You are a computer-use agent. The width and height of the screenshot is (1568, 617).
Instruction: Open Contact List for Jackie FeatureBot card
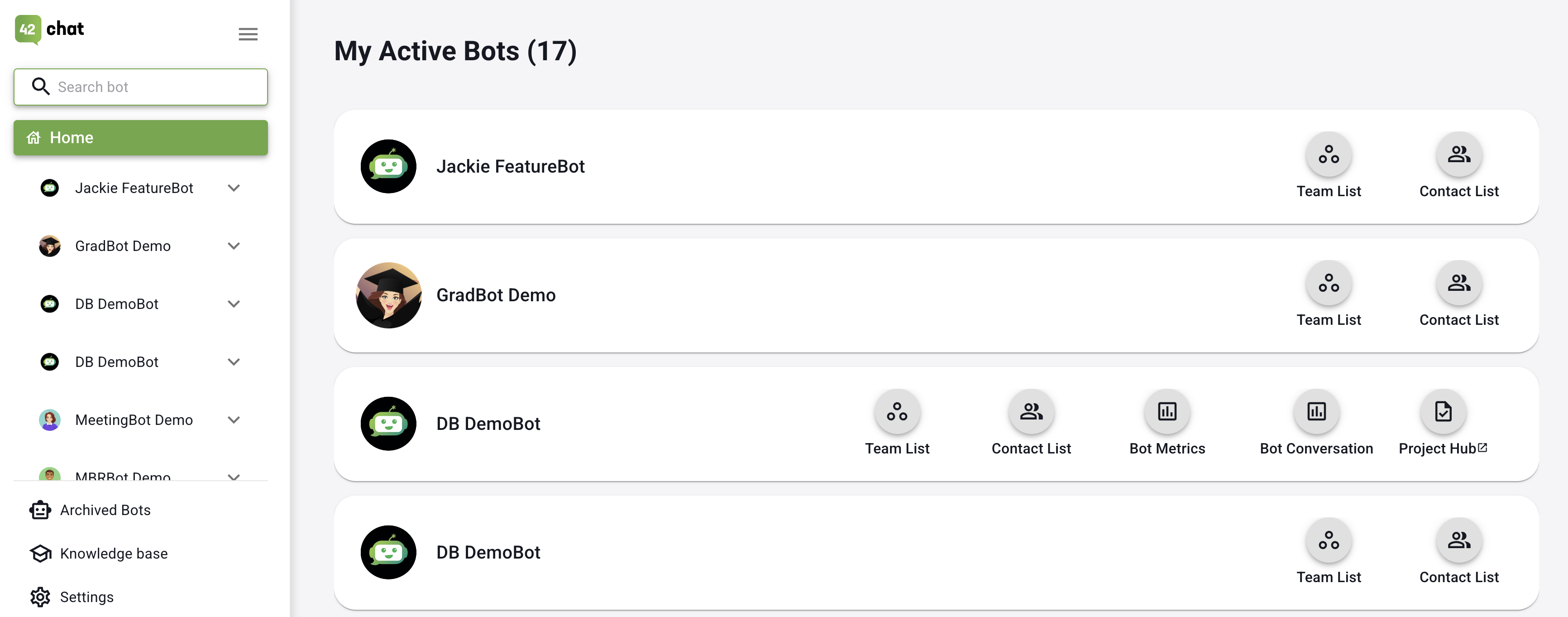(1458, 155)
